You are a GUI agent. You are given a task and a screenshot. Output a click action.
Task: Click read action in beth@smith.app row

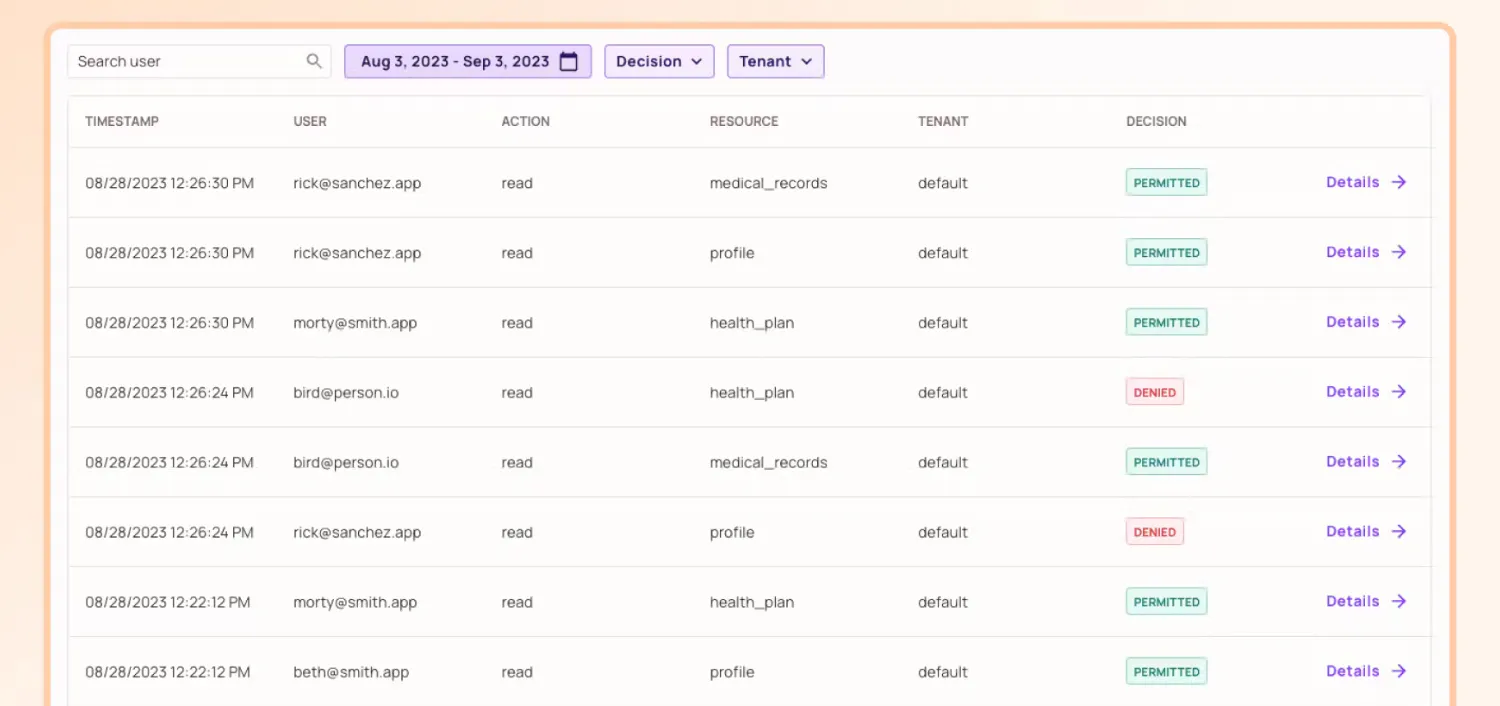(x=517, y=672)
